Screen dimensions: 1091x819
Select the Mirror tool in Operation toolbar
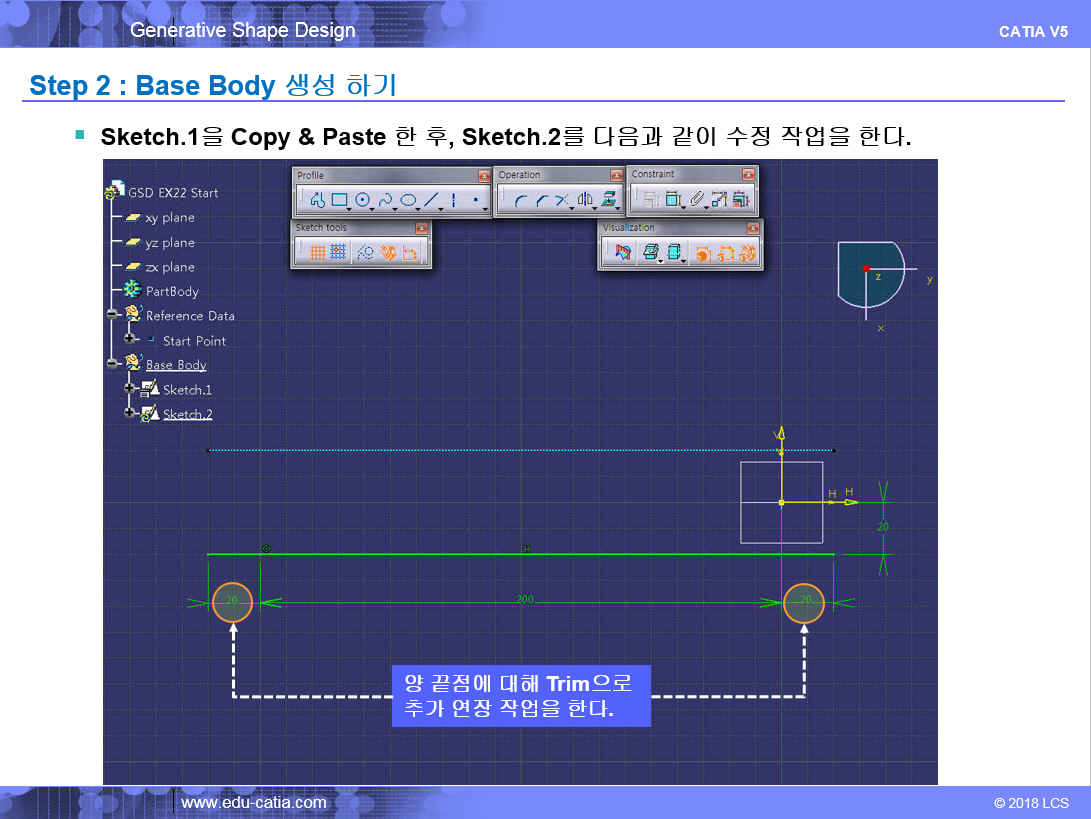click(x=585, y=201)
